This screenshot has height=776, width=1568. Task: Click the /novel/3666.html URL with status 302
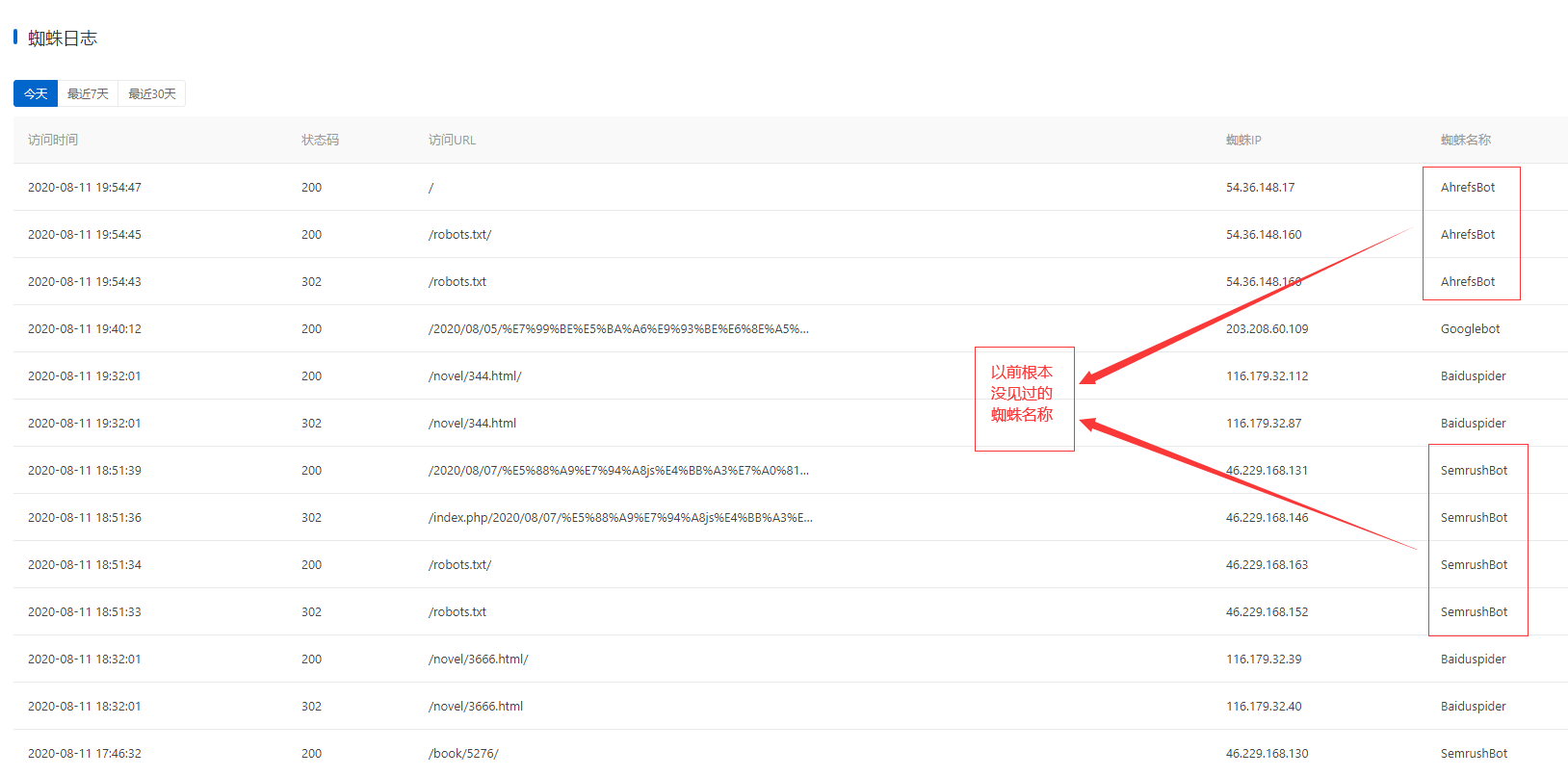click(476, 706)
